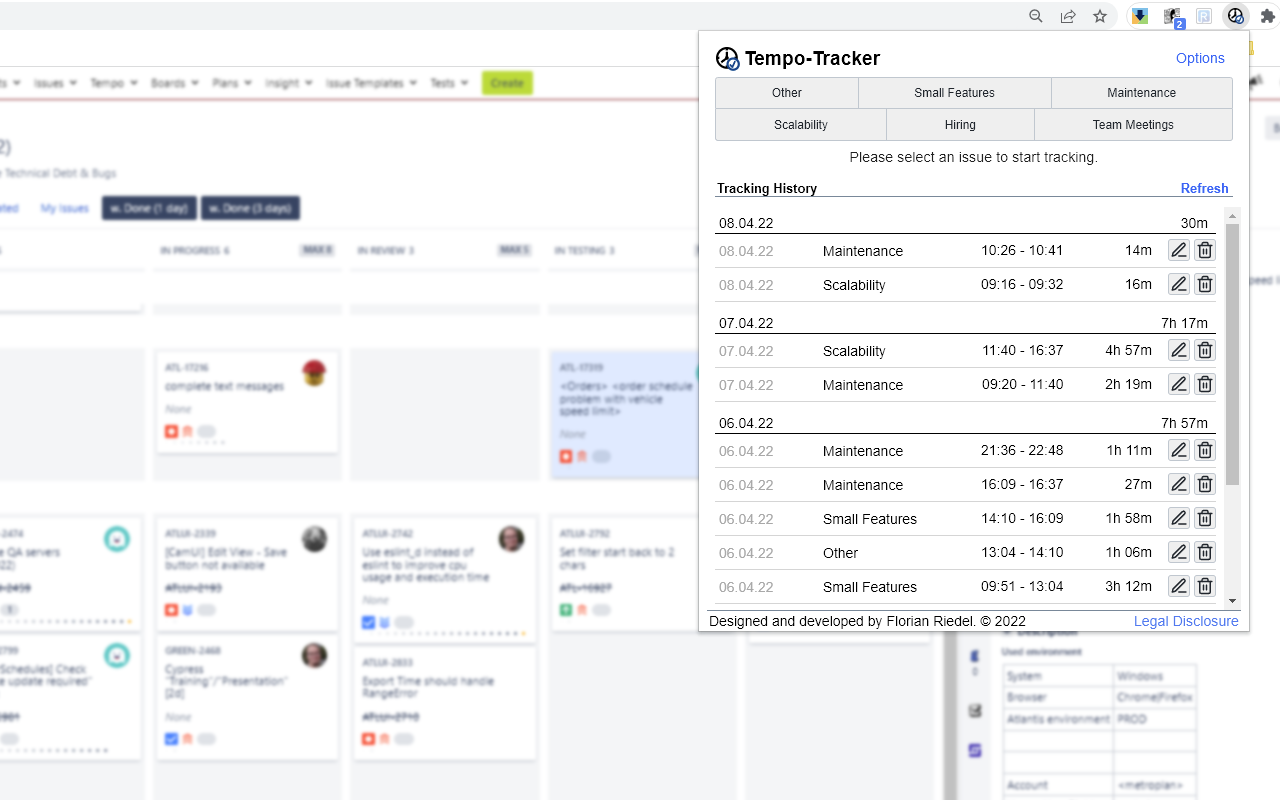Delete the 09:16 - 09:32 Scalability entry
The width and height of the screenshot is (1280, 800).
tap(1205, 285)
